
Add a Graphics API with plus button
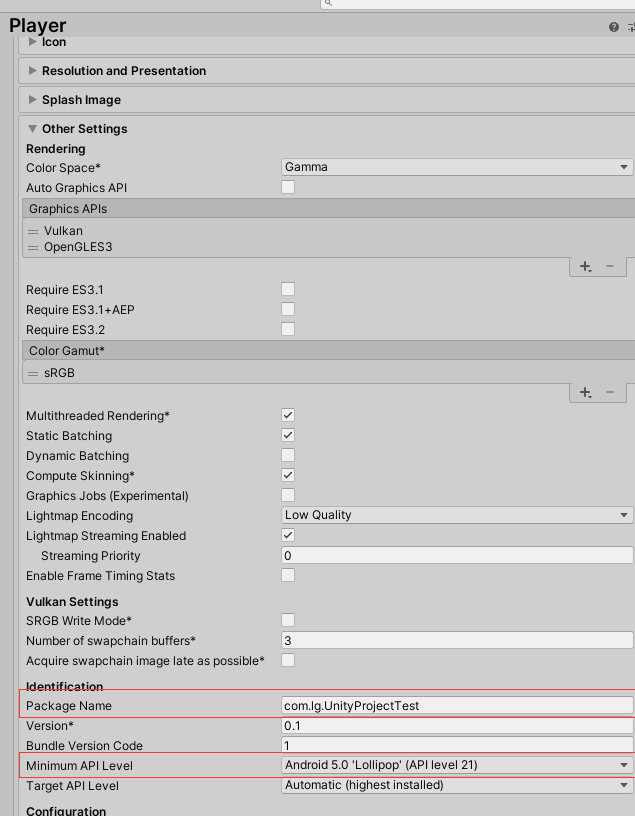[x=585, y=266]
